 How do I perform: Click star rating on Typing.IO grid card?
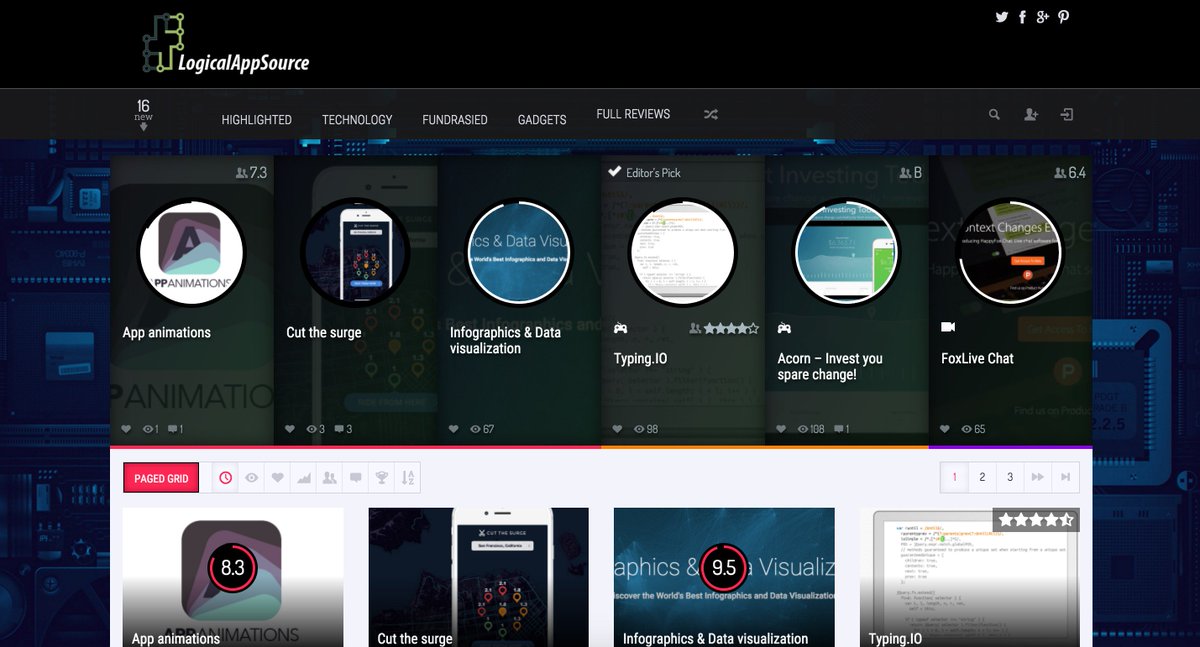tap(1035, 520)
